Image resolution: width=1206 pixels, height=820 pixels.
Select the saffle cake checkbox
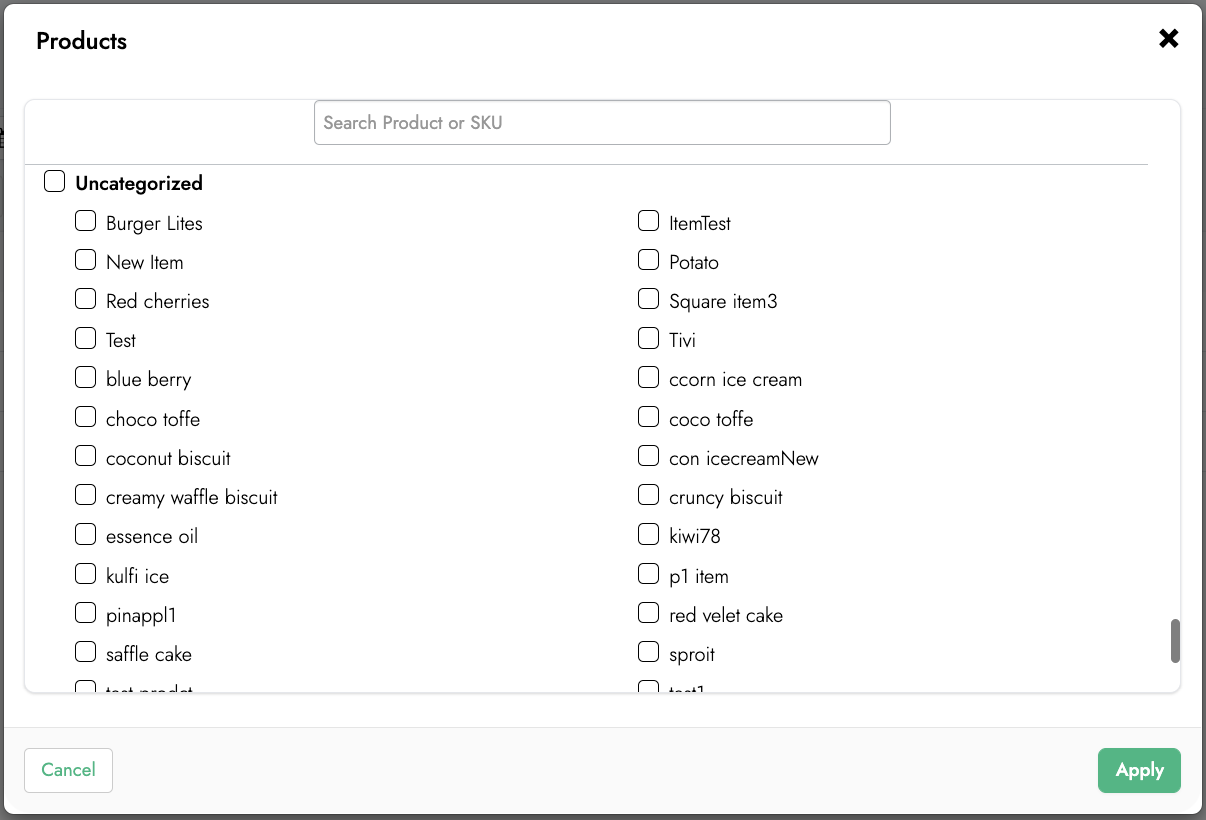point(86,652)
